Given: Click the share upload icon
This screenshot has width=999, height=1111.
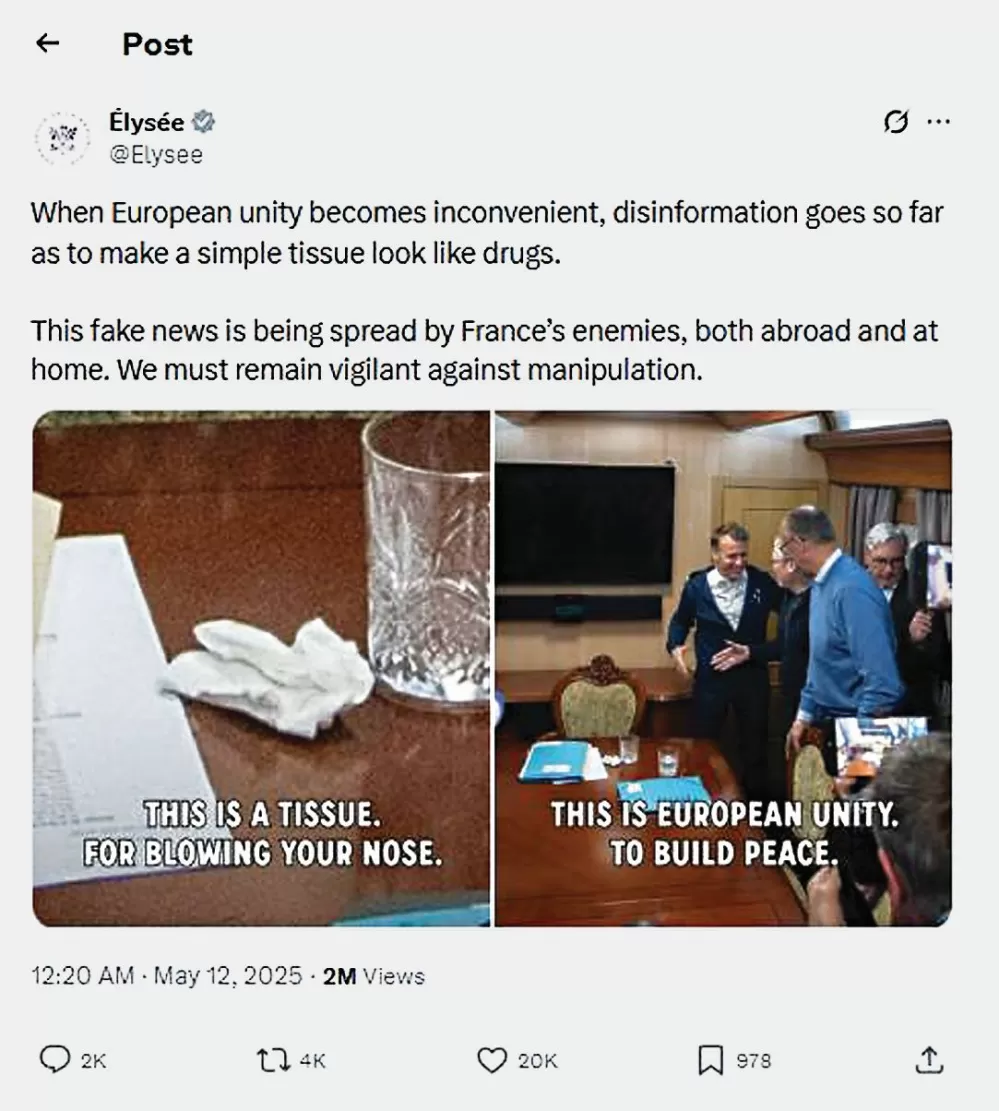Looking at the screenshot, I should pyautogui.click(x=929, y=1060).
